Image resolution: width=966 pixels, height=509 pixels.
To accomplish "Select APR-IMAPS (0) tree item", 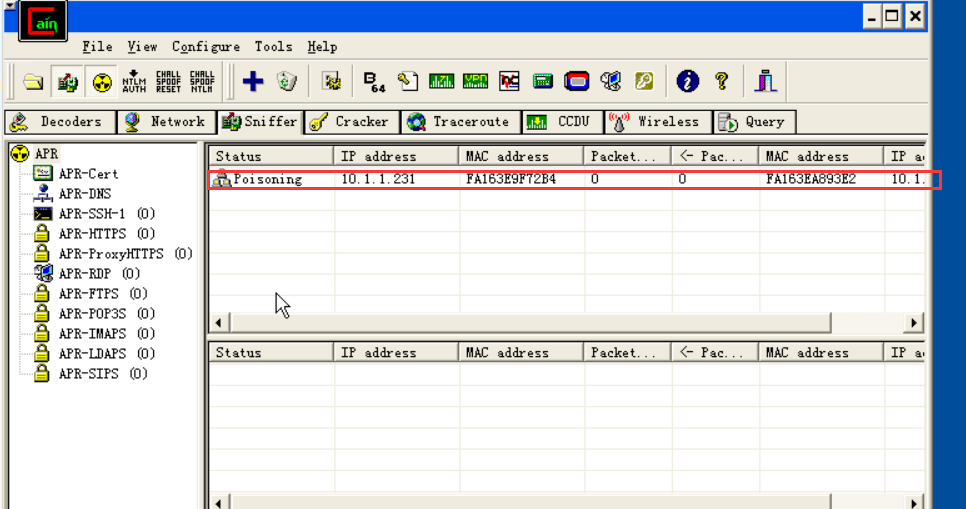I will tap(107, 334).
